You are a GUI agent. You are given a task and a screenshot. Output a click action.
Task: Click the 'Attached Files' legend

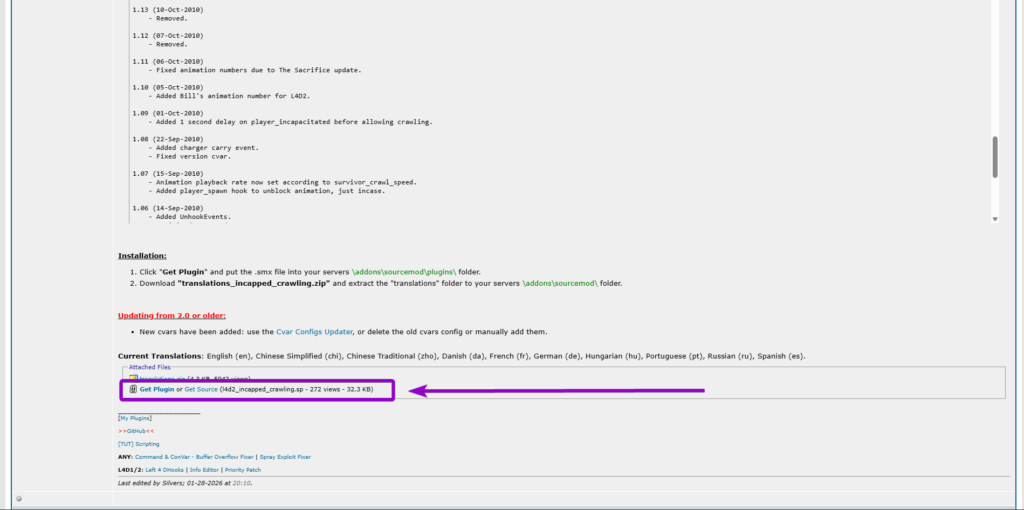150,368
